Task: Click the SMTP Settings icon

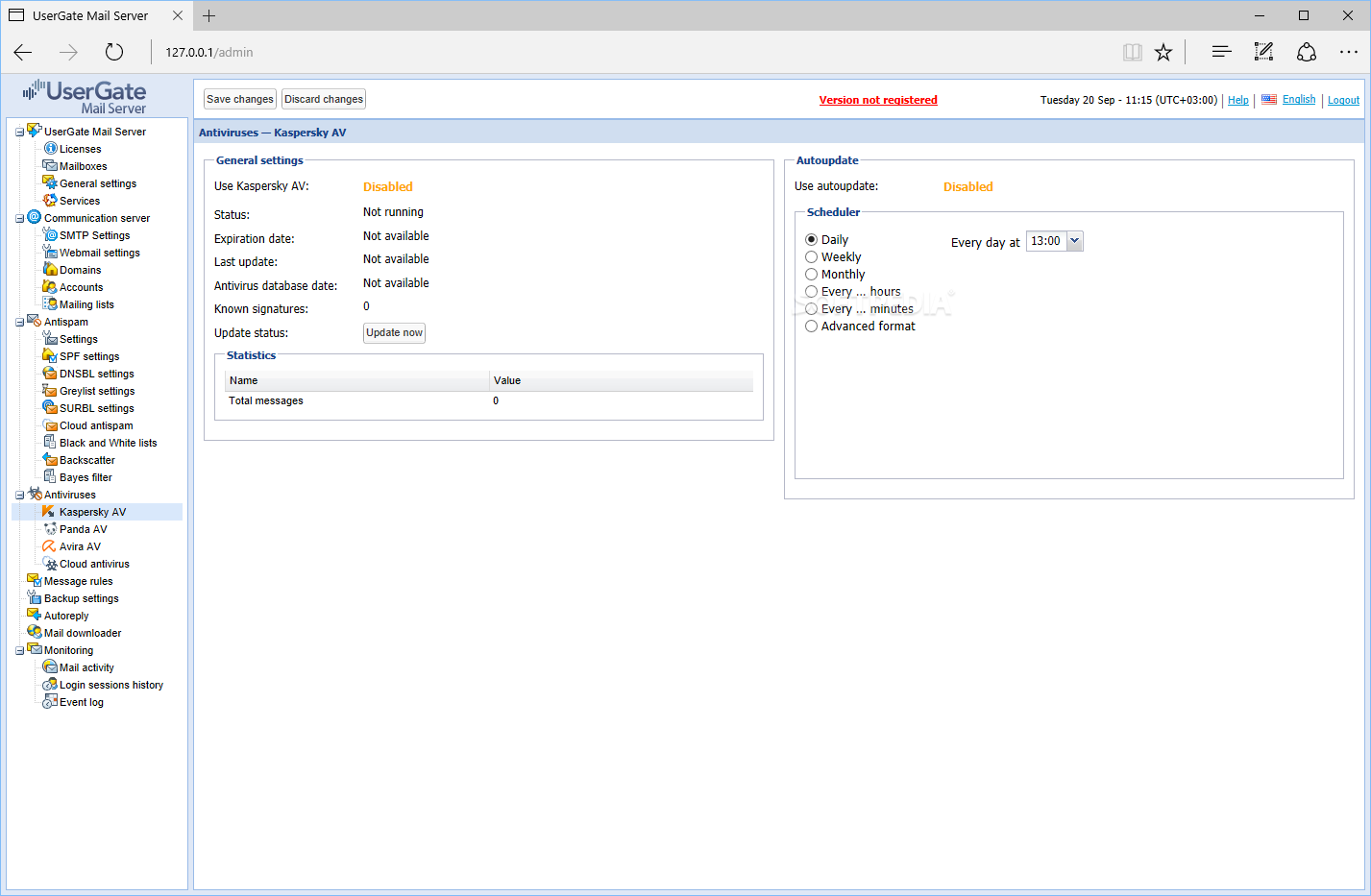Action: pos(50,235)
